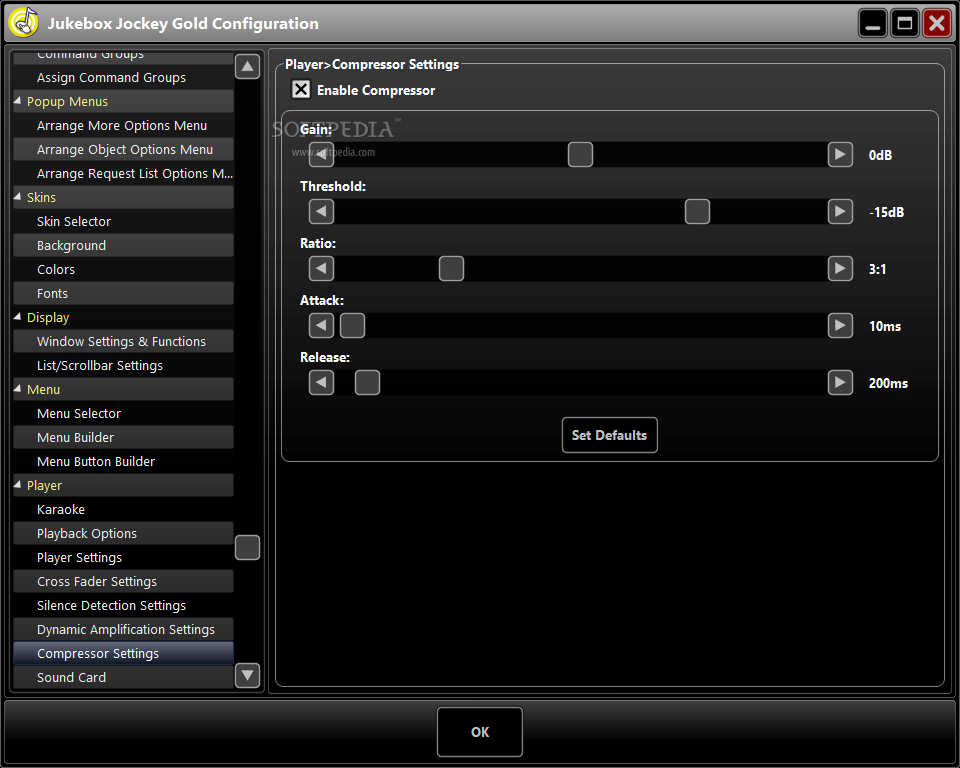Select the Threshold slider handle
This screenshot has height=768, width=960.
coord(697,211)
